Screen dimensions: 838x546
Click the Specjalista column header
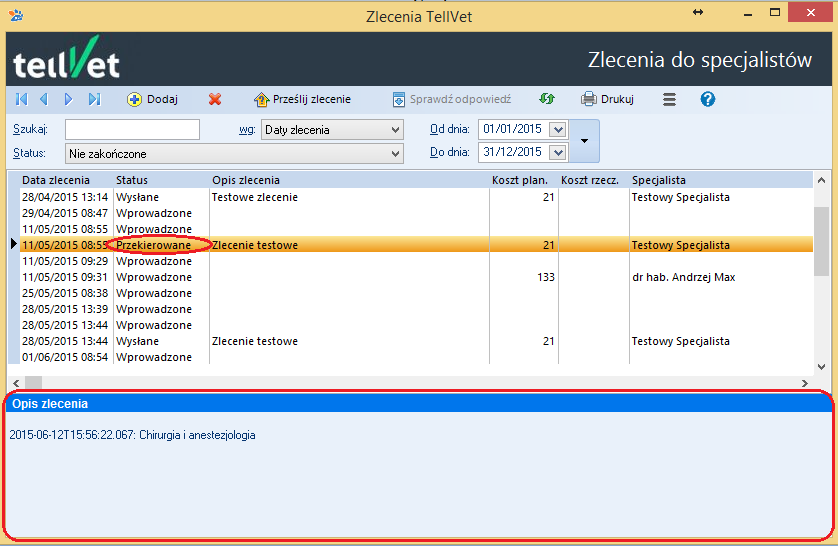pos(658,180)
